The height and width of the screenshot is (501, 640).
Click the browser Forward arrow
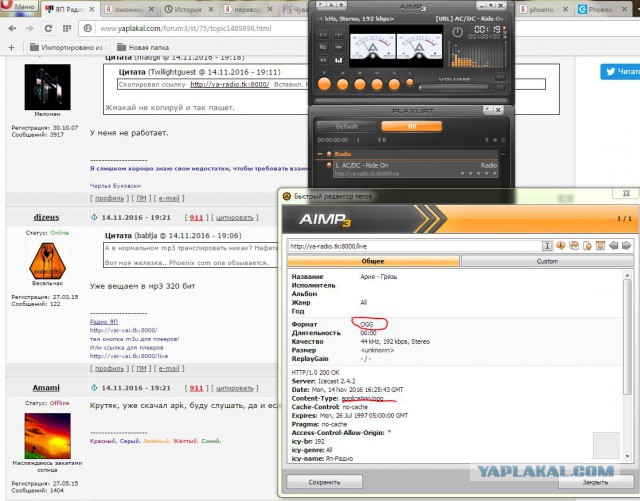(x=29, y=28)
